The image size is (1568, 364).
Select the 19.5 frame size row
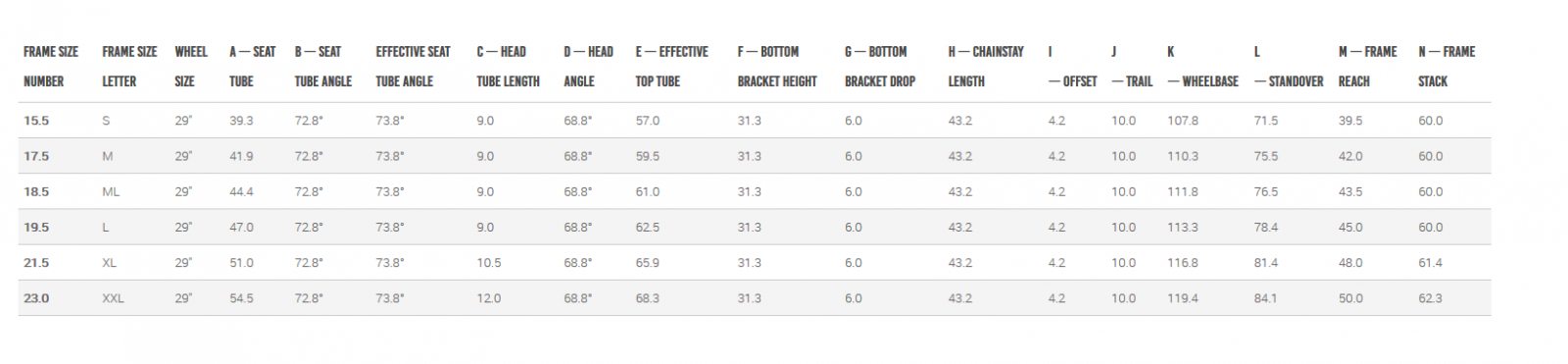(x=755, y=227)
